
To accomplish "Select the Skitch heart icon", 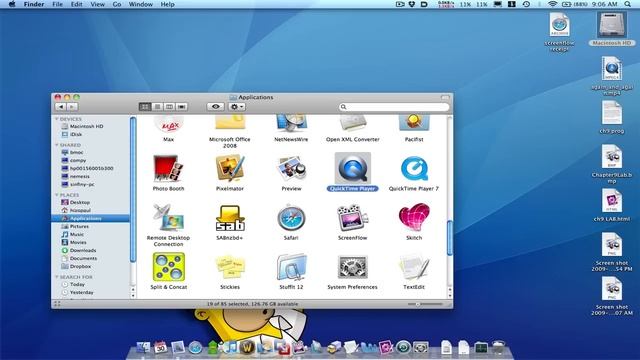I will 414,217.
